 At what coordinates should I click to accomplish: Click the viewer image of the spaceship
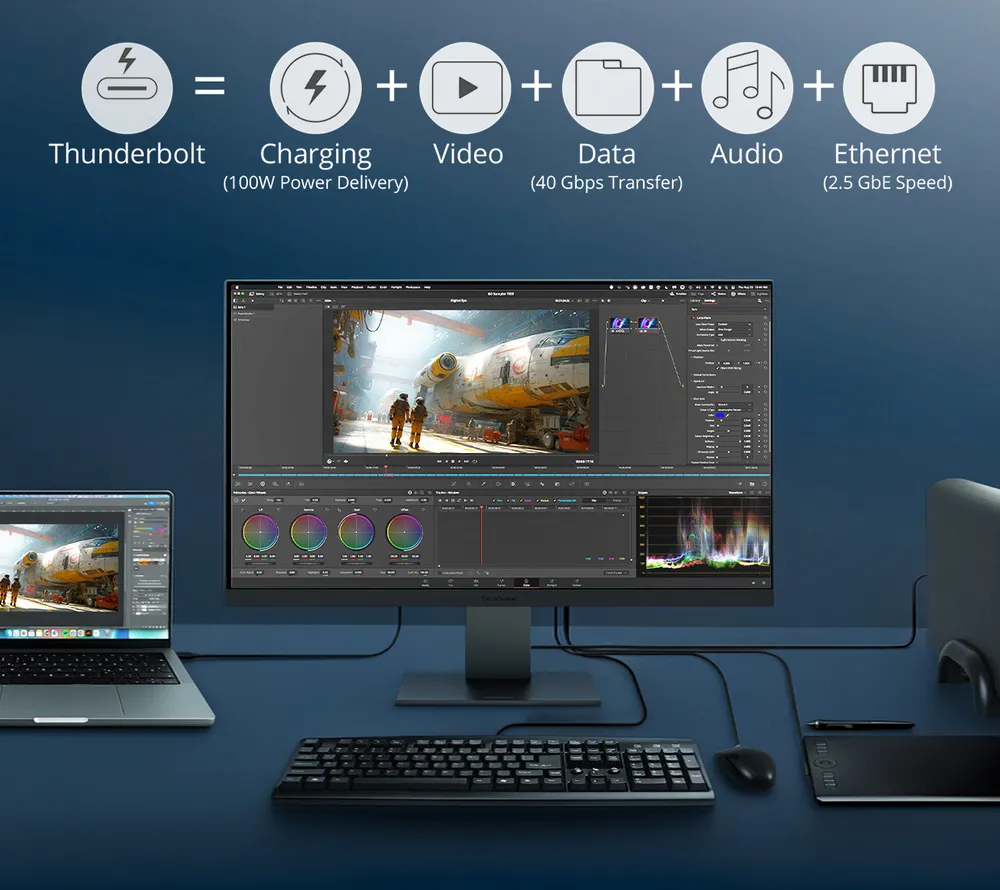[461, 380]
